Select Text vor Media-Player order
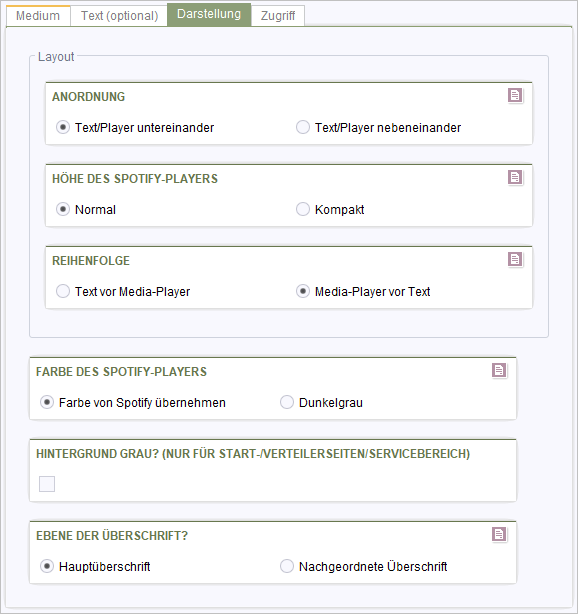578x614 pixels. click(x=63, y=291)
